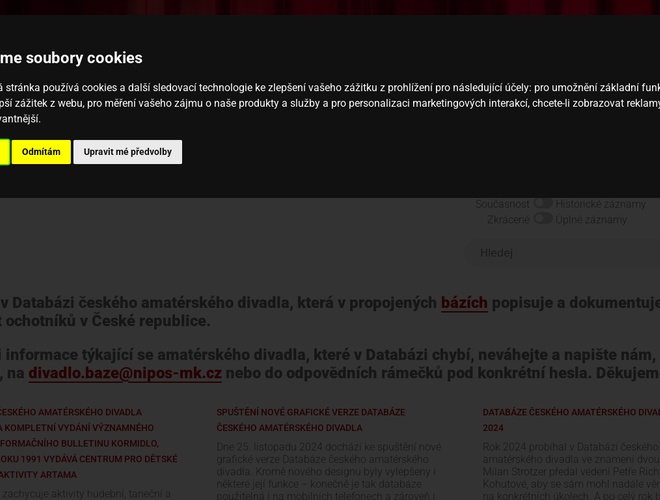
Task: Open Upravit mé předvolby cookie settings
Action: [127, 152]
